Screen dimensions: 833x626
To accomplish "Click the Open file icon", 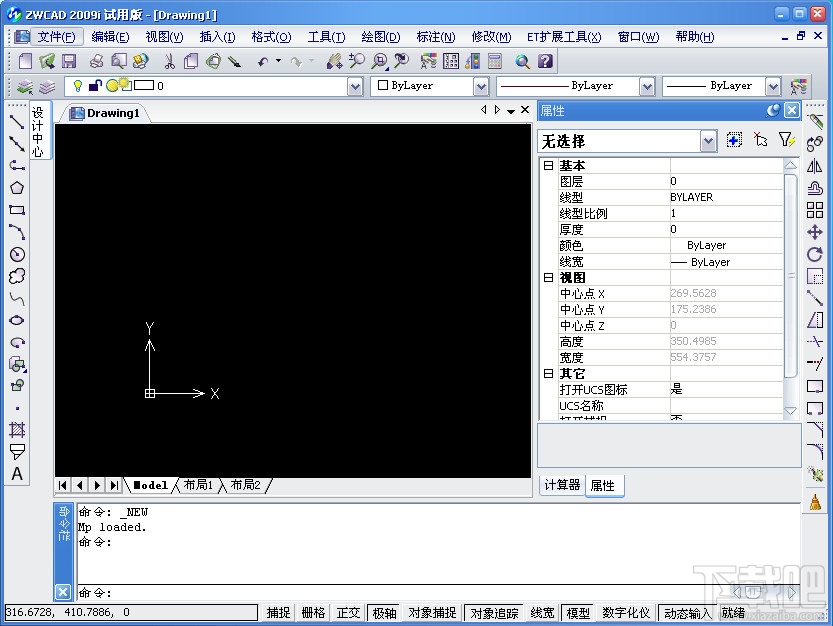I will (47, 61).
